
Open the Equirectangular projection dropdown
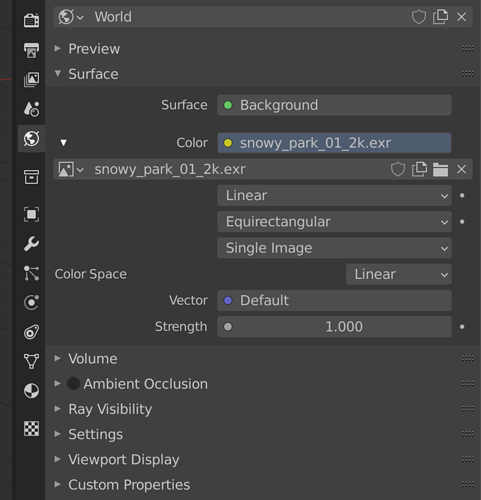coord(334,222)
